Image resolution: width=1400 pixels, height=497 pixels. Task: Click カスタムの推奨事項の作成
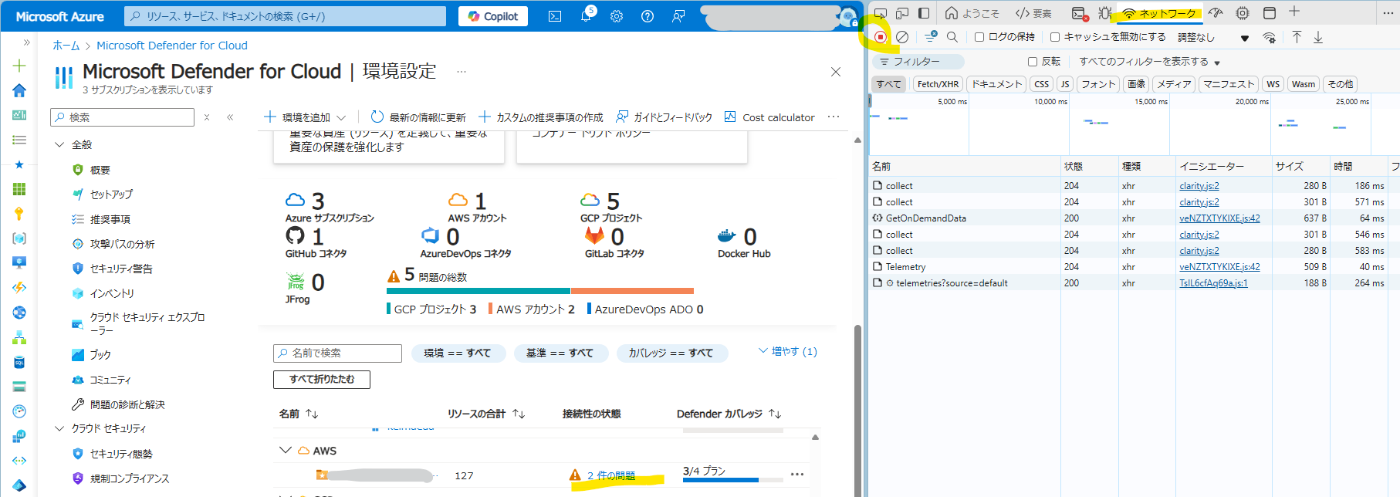pos(541,117)
